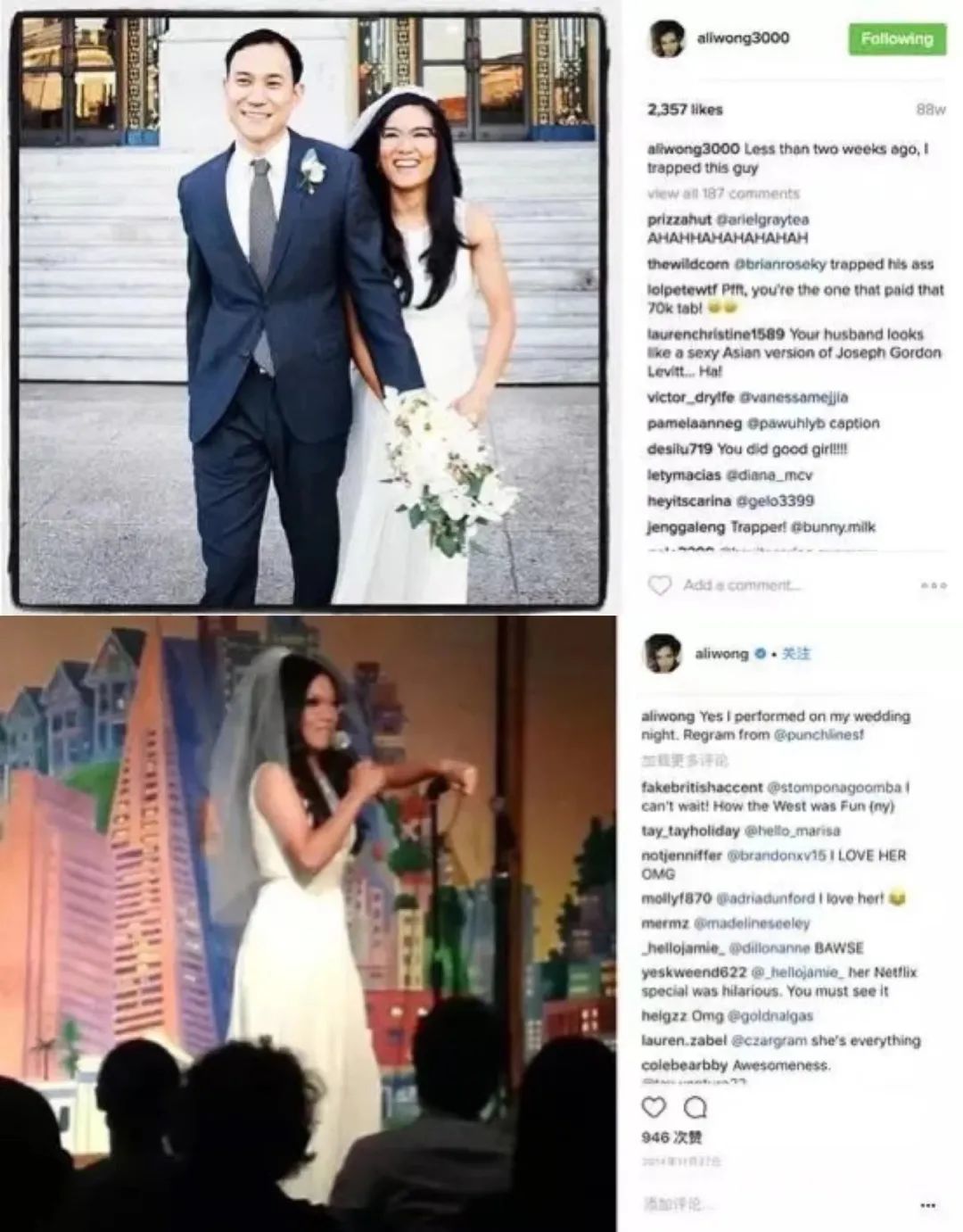Click the aliwong profile avatar in lower post

(663, 654)
